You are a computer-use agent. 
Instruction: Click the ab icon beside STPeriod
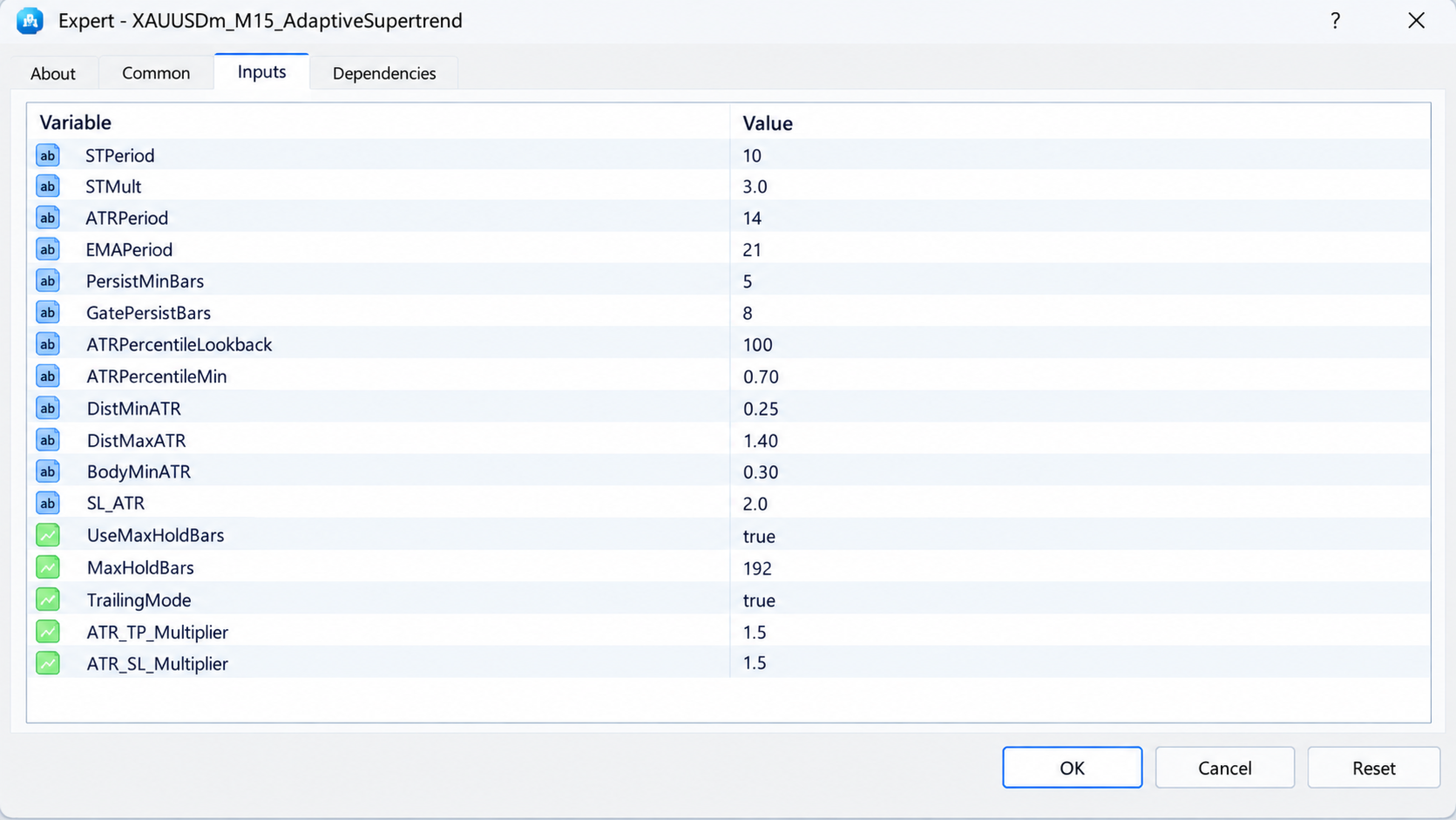click(x=48, y=155)
